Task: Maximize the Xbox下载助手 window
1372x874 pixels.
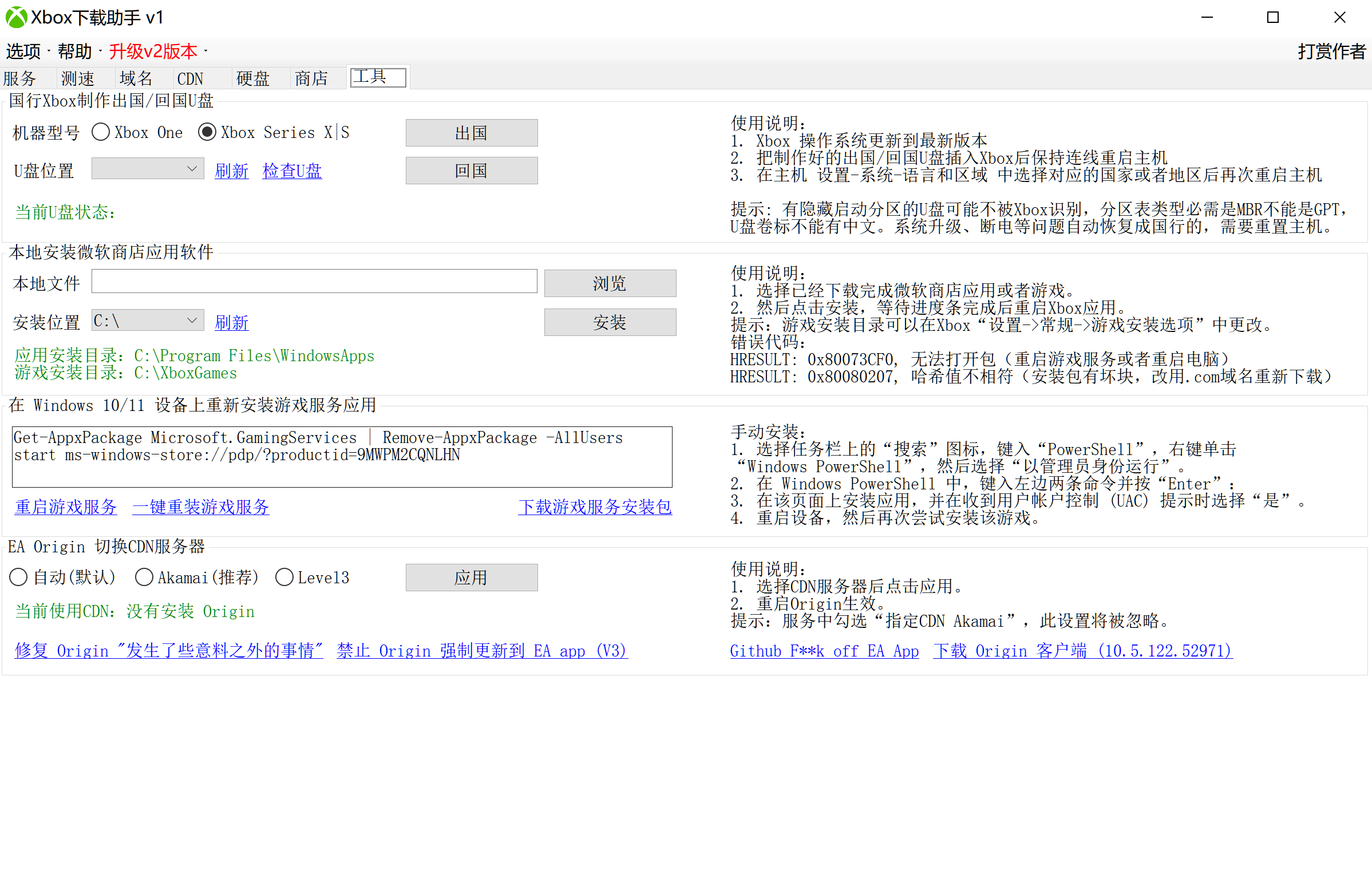Action: 1273,17
